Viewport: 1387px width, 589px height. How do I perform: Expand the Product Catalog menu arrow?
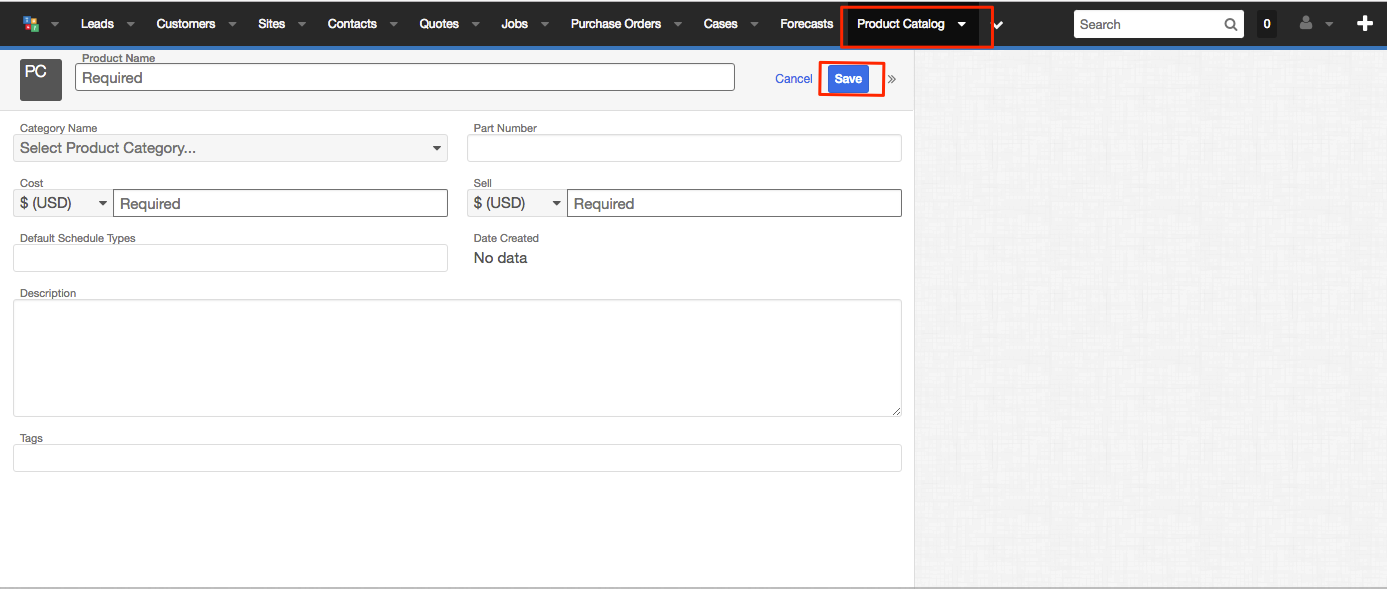[x=961, y=24]
